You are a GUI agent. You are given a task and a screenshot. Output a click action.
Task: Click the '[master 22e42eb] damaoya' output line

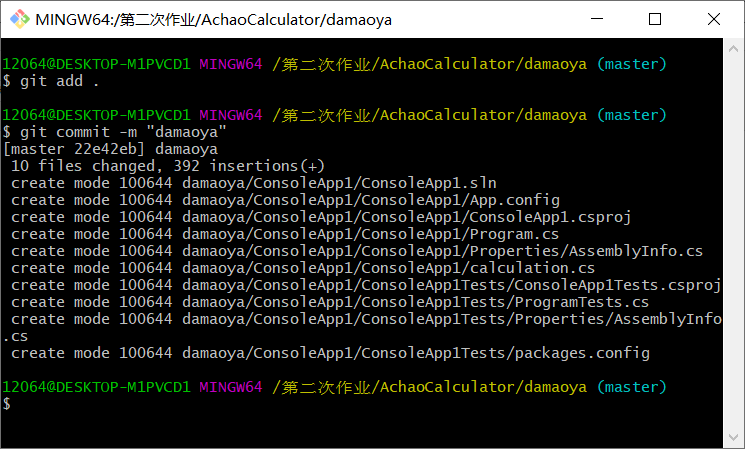(110, 149)
